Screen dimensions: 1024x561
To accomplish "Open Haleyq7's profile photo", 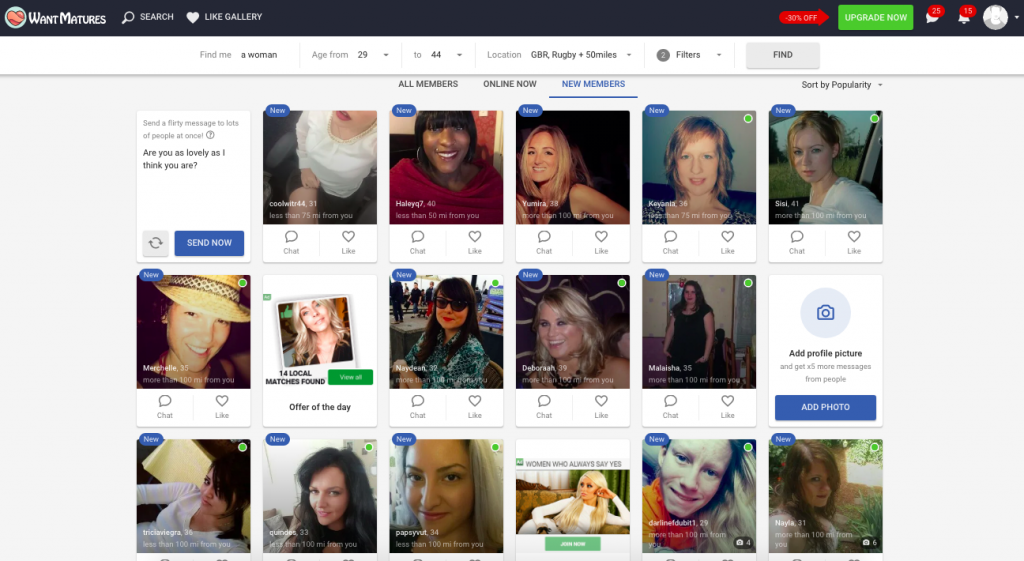I will pyautogui.click(x=446, y=167).
